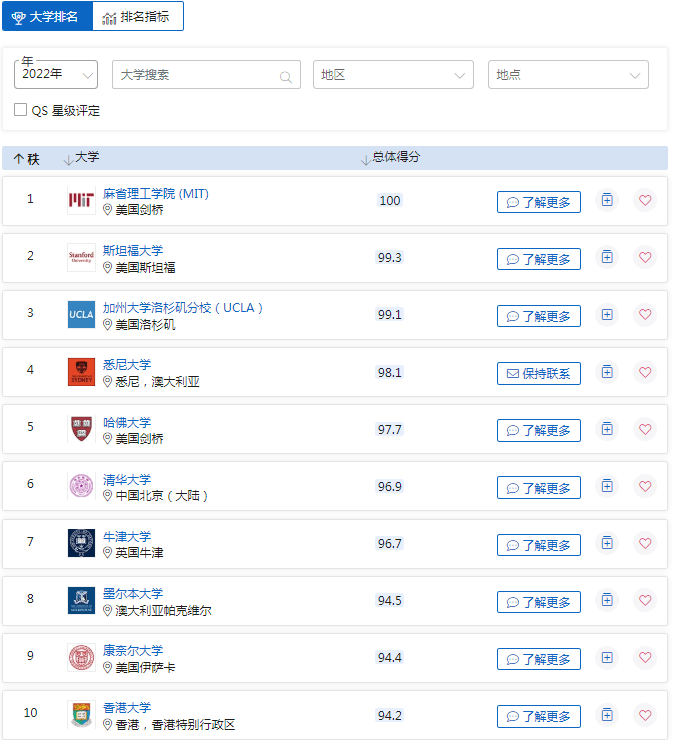Click the Harvard shield logo
The height and width of the screenshot is (740, 674).
pos(81,429)
